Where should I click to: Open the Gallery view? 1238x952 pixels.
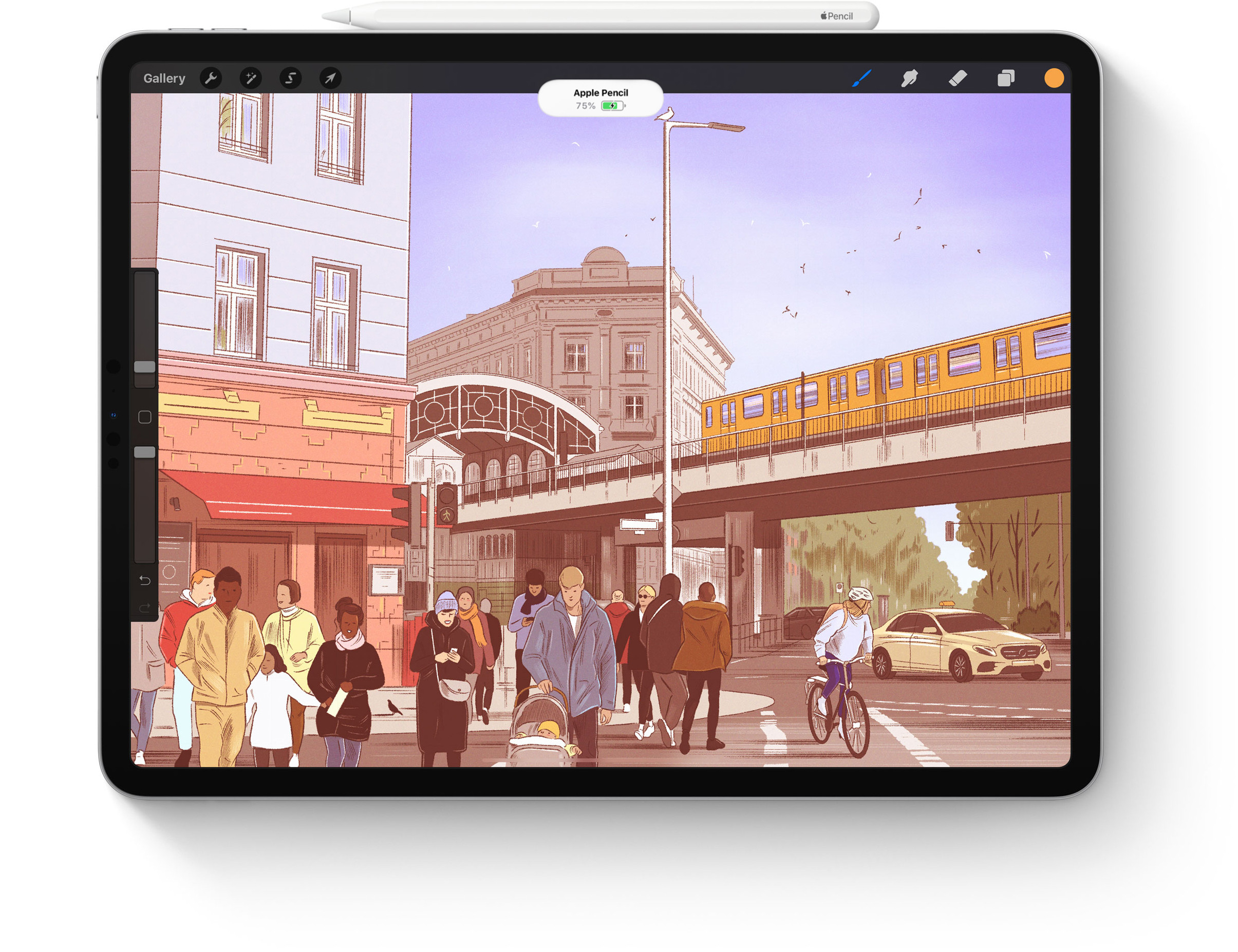(164, 78)
